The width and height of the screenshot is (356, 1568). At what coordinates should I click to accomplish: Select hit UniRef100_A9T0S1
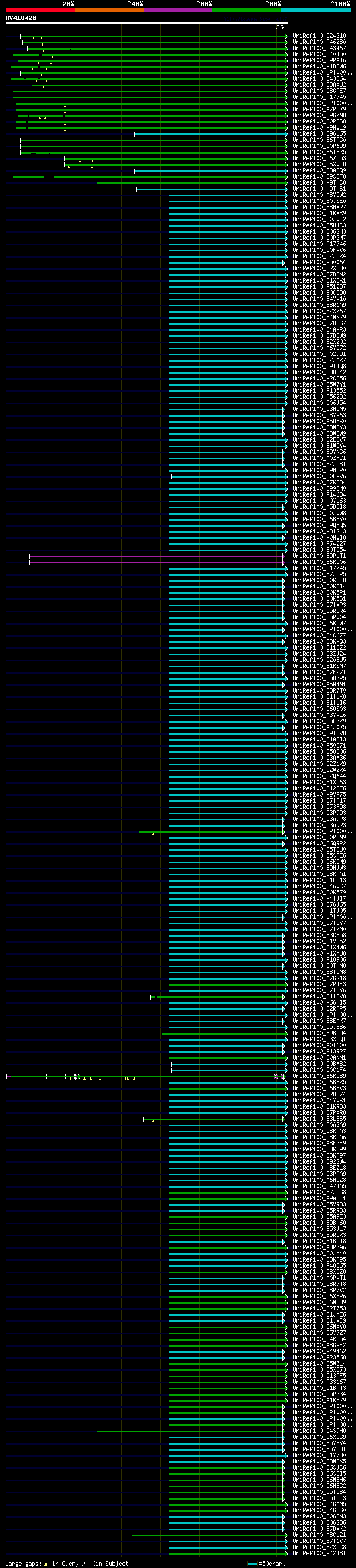319,189
